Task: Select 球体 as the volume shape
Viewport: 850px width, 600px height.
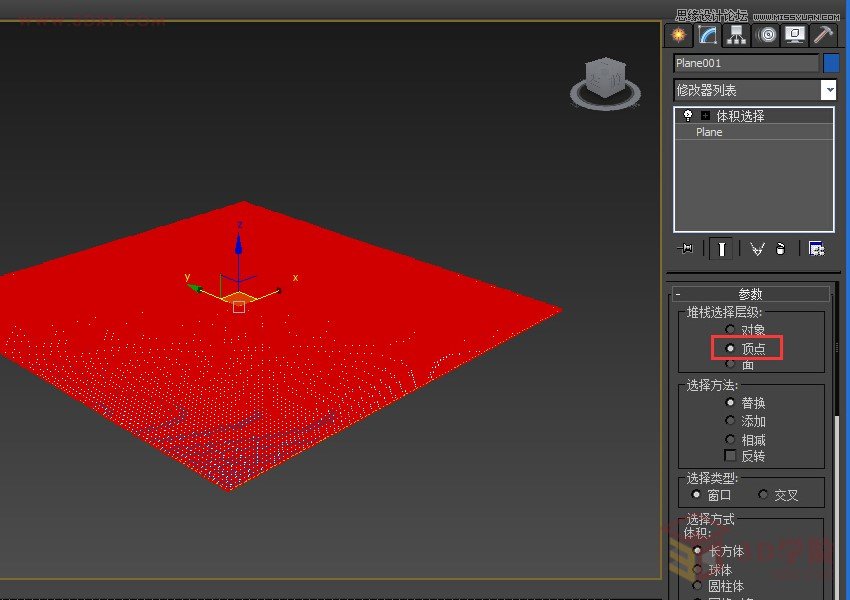Action: tap(698, 569)
